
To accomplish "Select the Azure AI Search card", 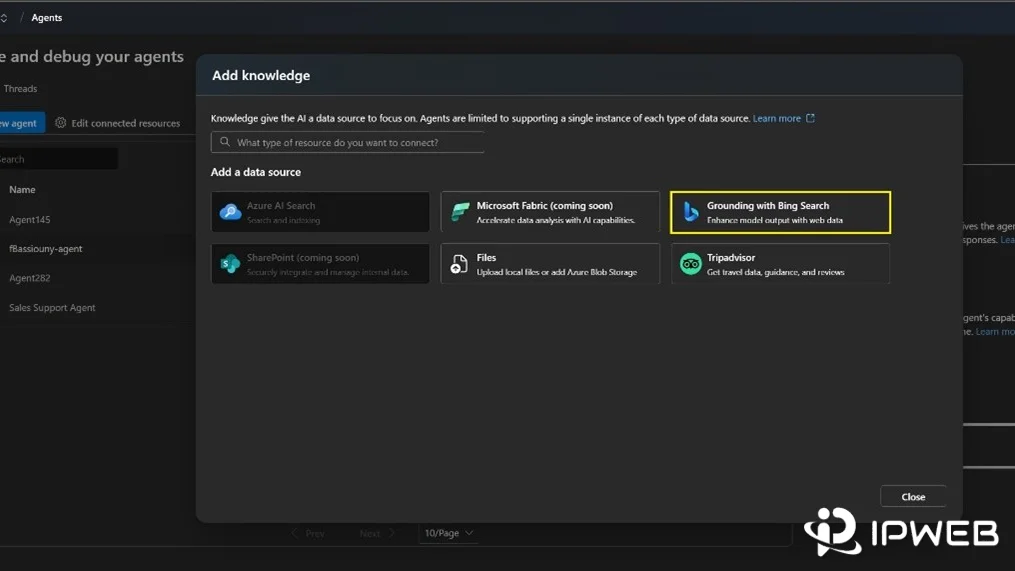I will 320,212.
